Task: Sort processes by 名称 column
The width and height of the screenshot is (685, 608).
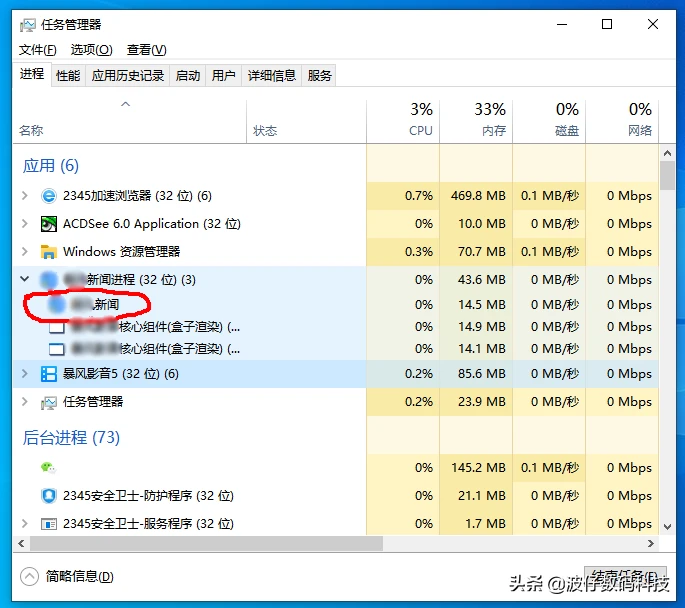Action: 129,121
